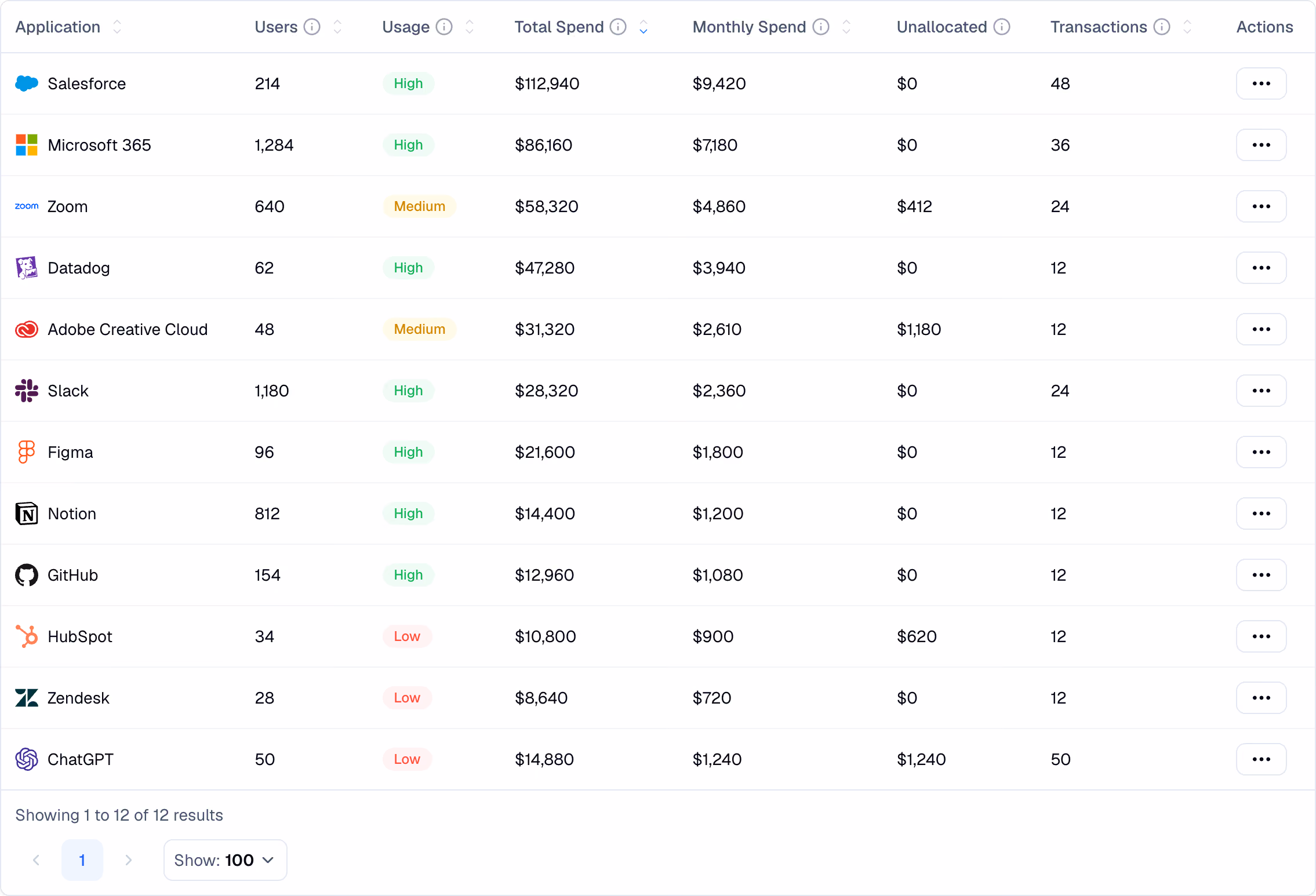Click the next page arrow
Image resolution: width=1316 pixels, height=896 pixels.
[129, 860]
